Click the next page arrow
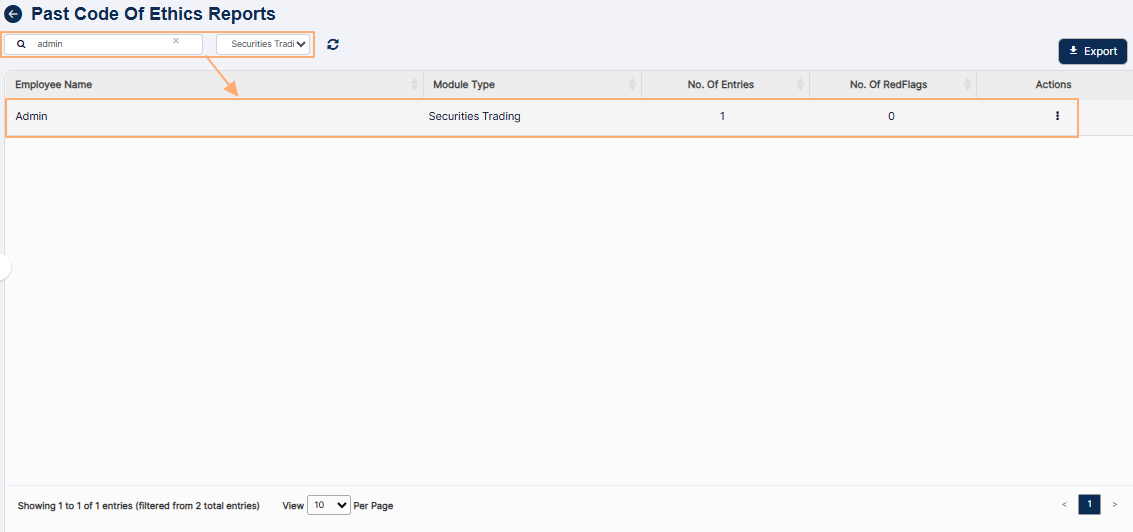Image resolution: width=1133 pixels, height=532 pixels. pyautogui.click(x=1115, y=504)
